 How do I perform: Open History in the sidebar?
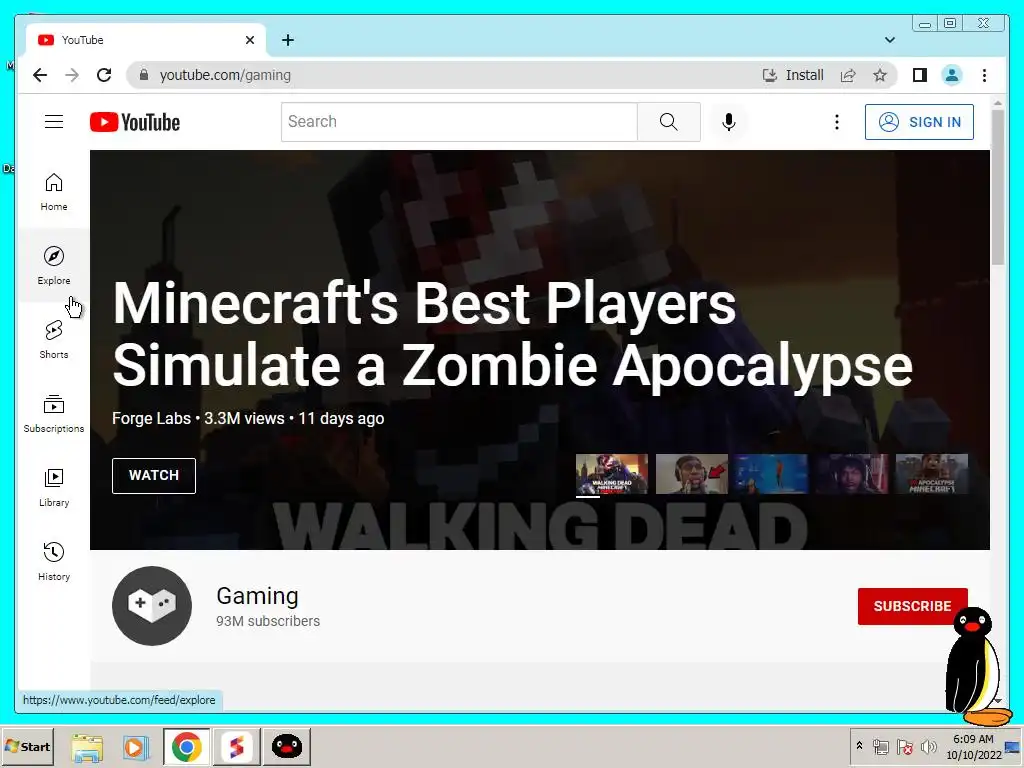tap(54, 561)
